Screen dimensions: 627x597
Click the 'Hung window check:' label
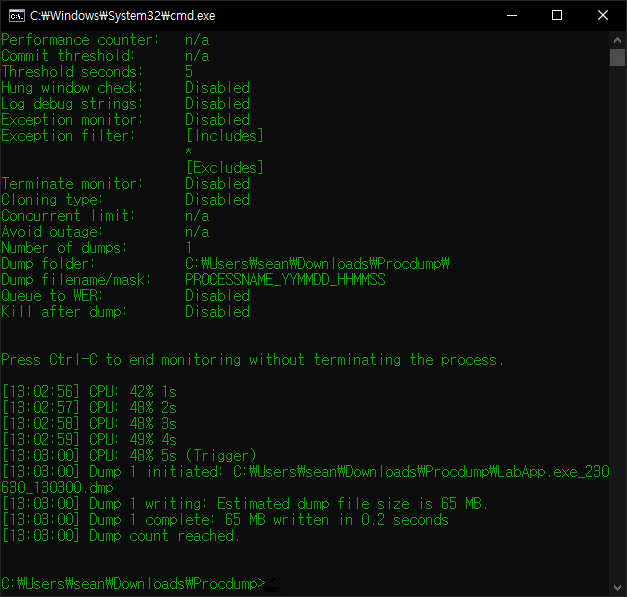click(x=72, y=88)
